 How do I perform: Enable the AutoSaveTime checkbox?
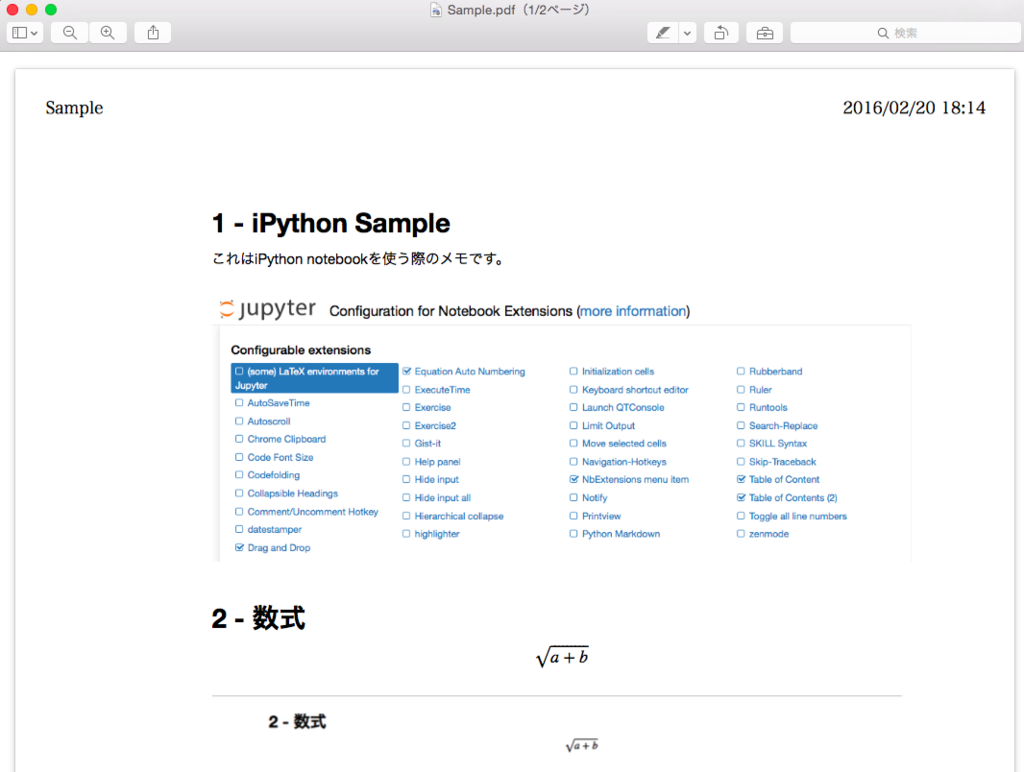(239, 403)
